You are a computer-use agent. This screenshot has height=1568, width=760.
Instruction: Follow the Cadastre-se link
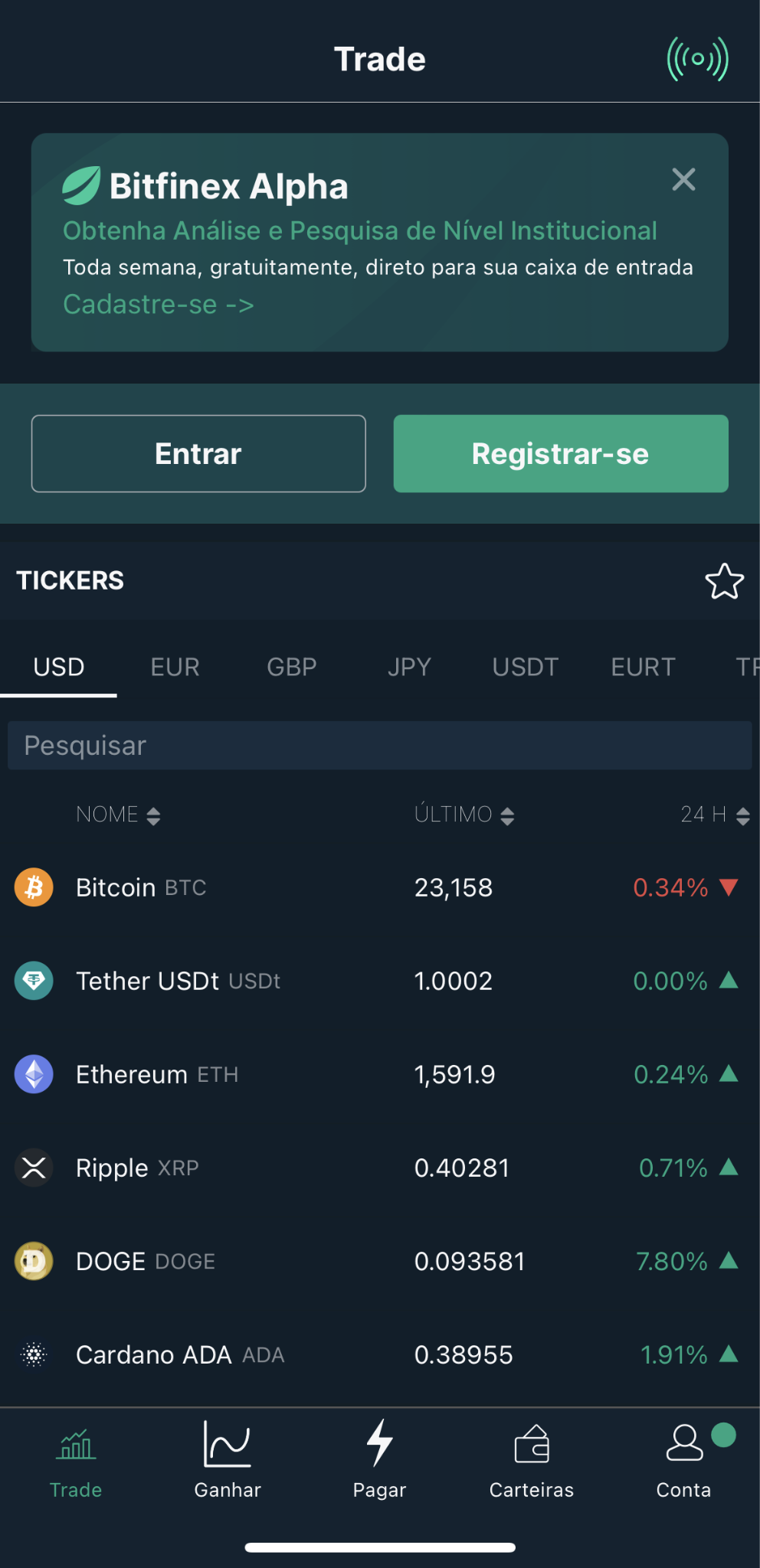click(159, 305)
